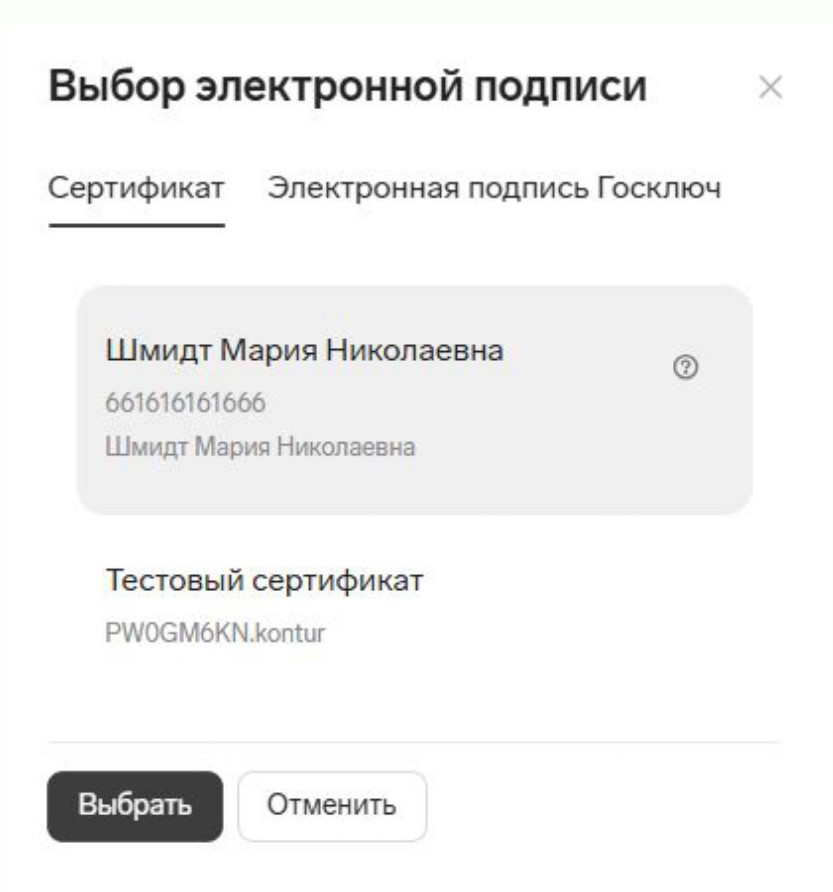Click the word Электронная in the tab bar
833x892 pixels.
364,188
